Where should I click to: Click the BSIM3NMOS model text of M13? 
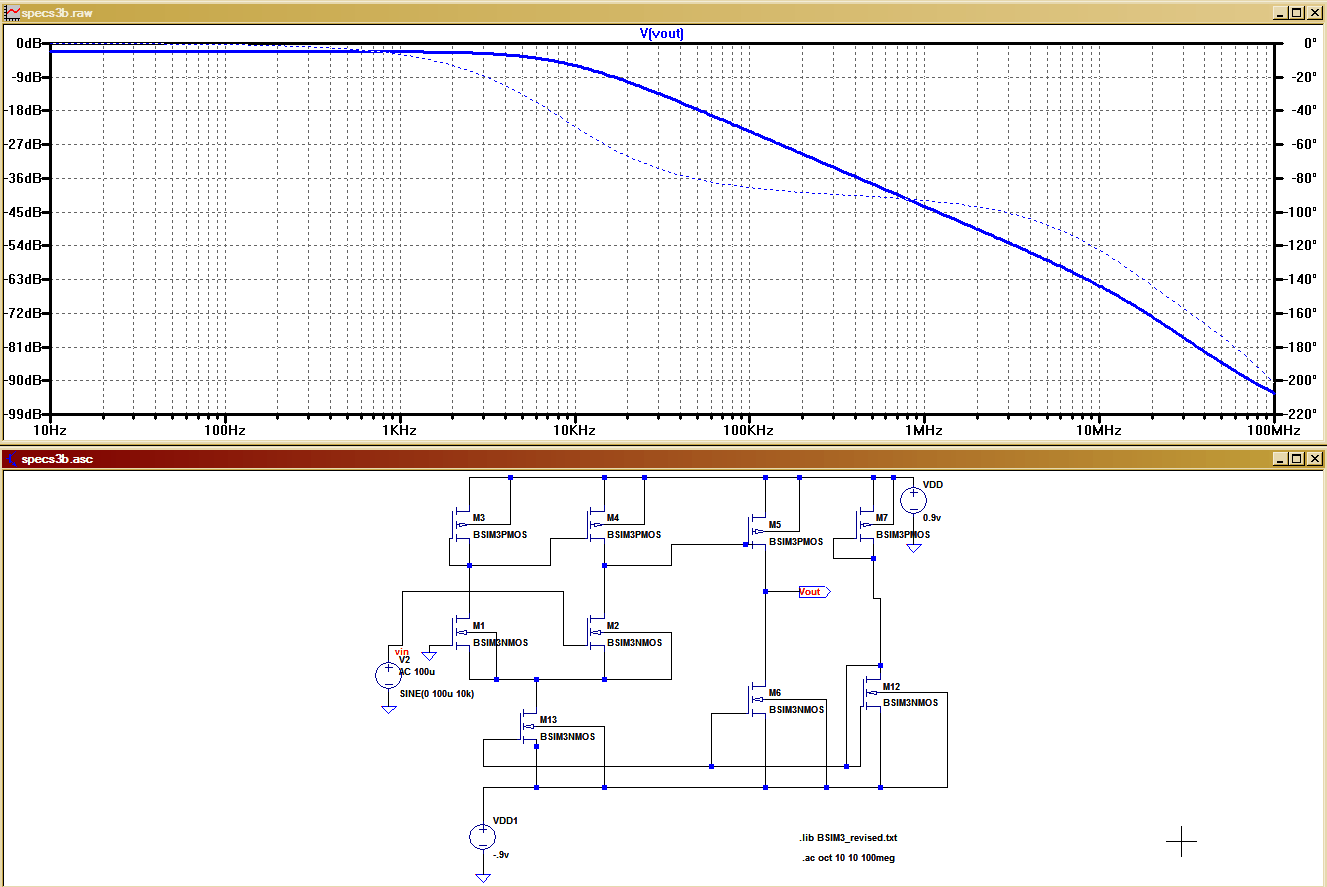(x=567, y=736)
